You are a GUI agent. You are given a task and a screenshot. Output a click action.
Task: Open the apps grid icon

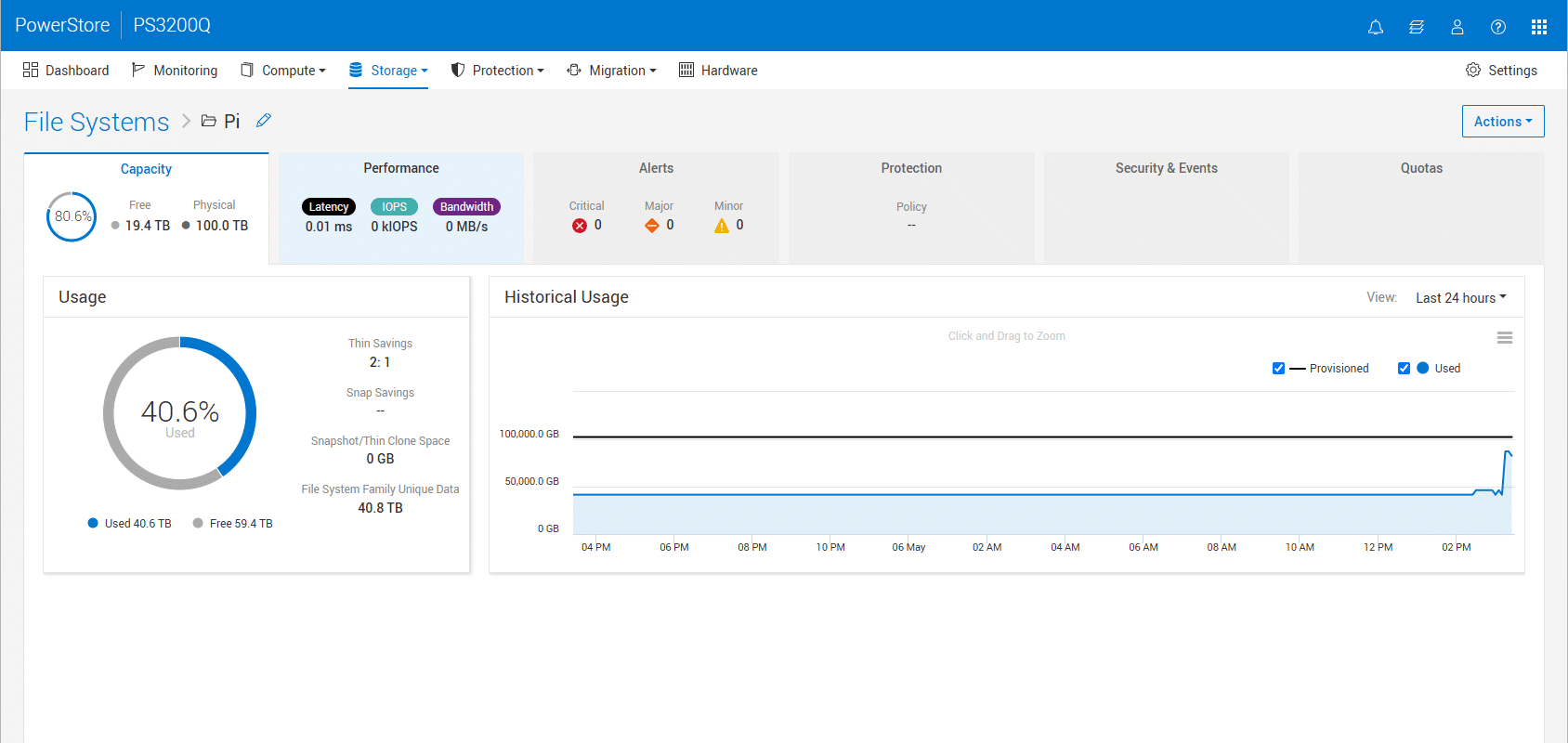(1539, 27)
